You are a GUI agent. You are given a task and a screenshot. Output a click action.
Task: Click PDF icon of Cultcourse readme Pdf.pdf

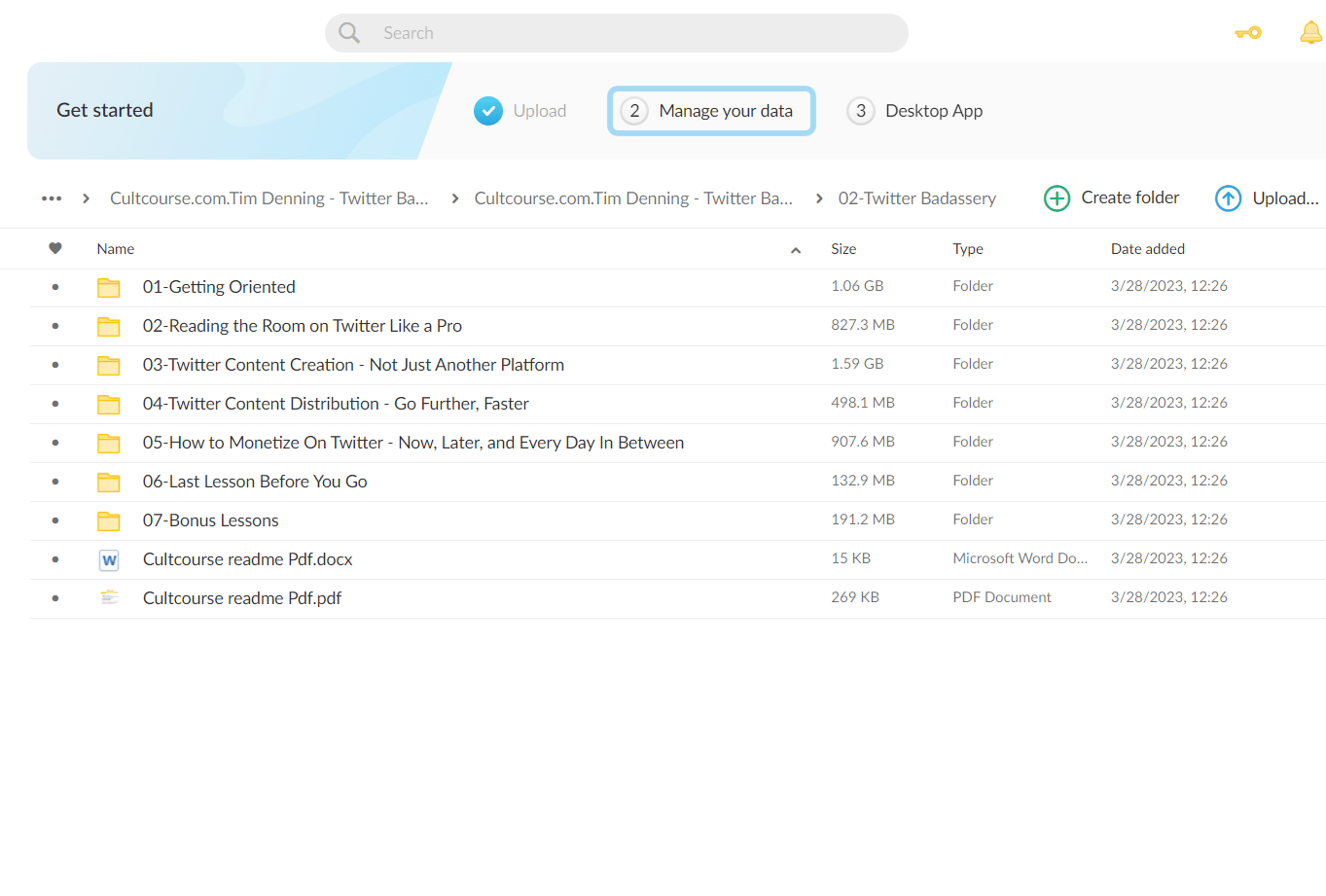point(109,597)
